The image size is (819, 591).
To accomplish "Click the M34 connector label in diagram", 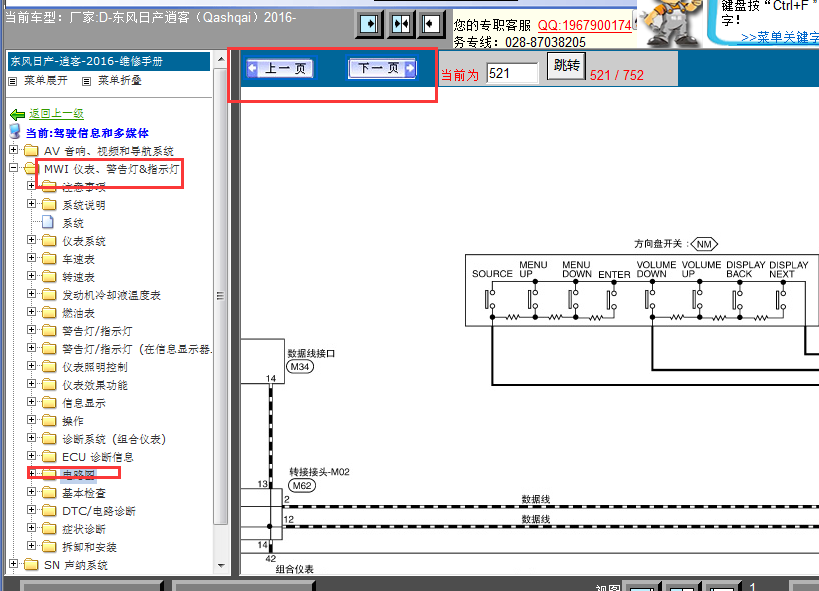I will click(x=300, y=367).
